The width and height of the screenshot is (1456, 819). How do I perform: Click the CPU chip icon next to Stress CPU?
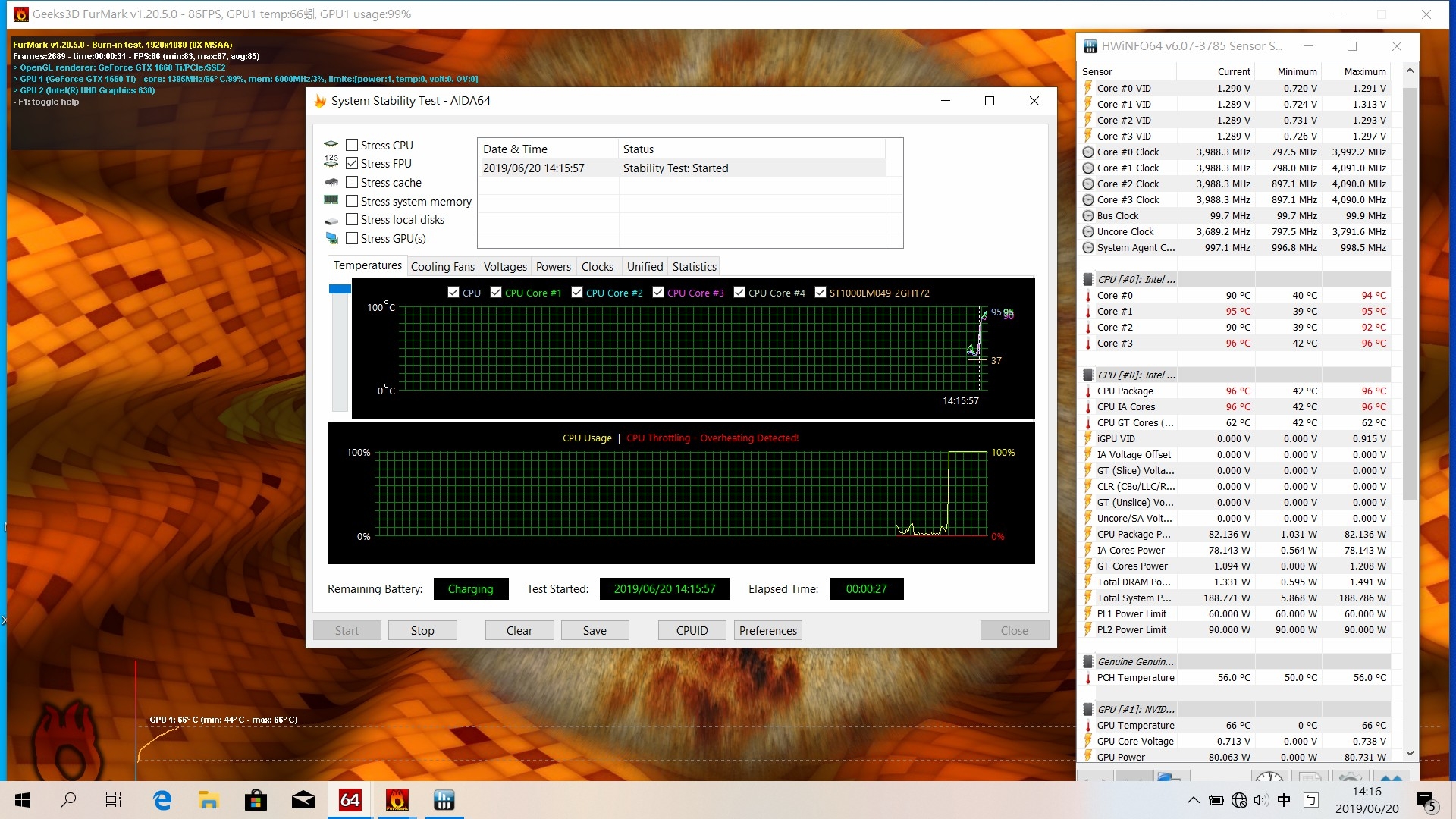pos(331,144)
